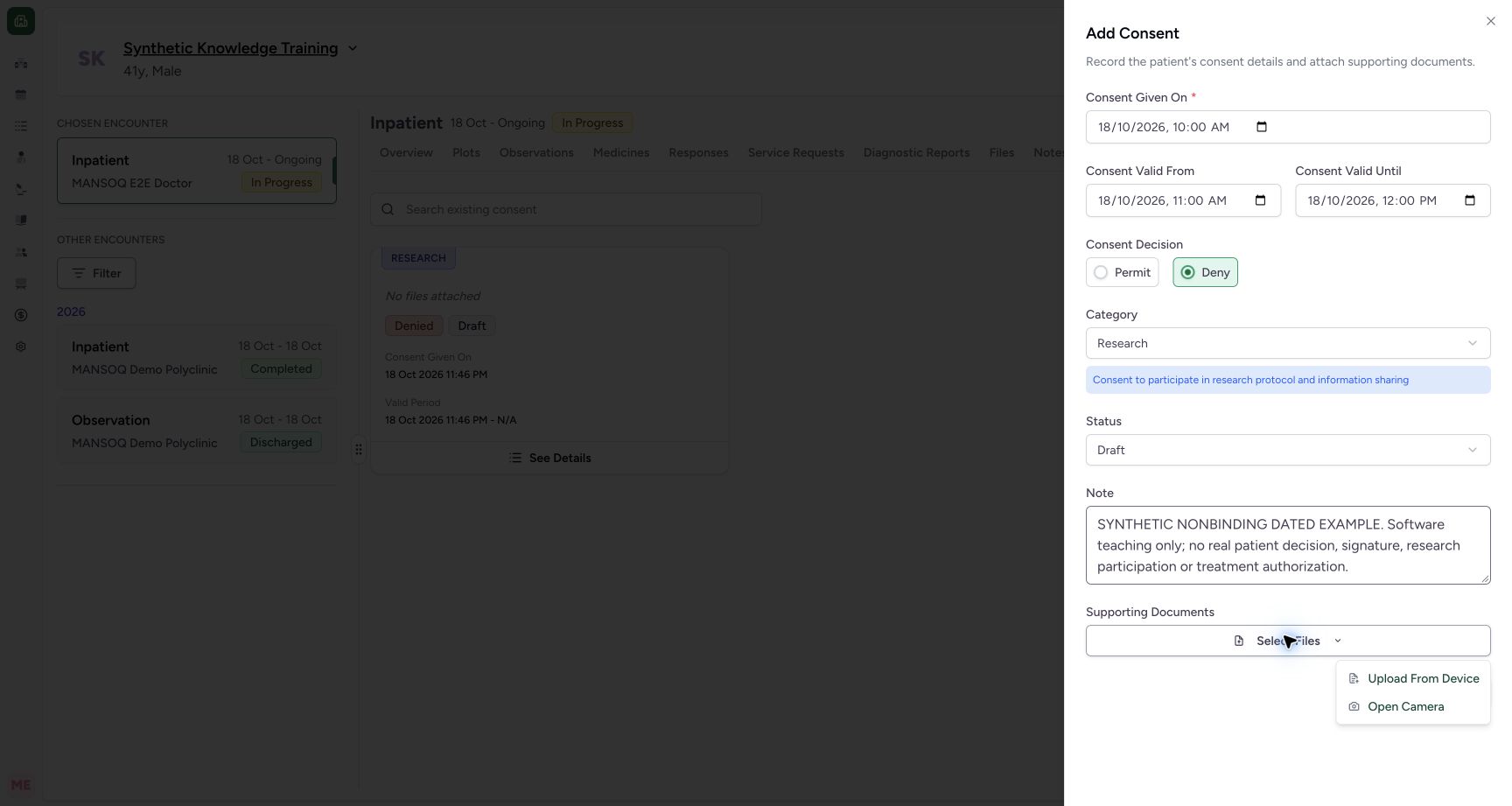Select the Observation Discharged encounter card
Image resolution: width=1512 pixels, height=806 pixels.
coord(197,431)
